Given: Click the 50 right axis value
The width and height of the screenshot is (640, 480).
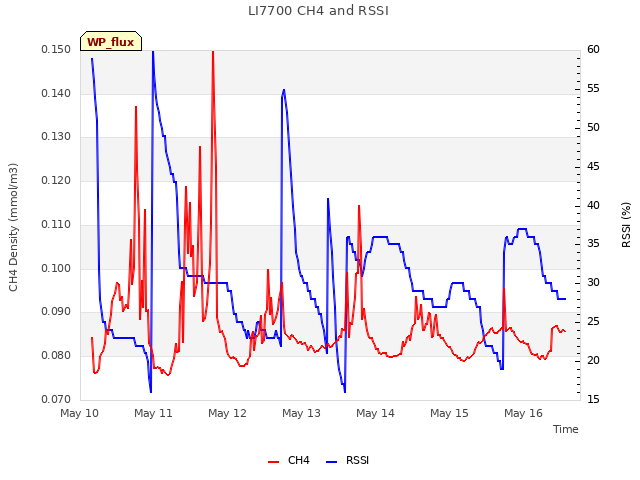Looking at the screenshot, I should (x=593, y=127).
